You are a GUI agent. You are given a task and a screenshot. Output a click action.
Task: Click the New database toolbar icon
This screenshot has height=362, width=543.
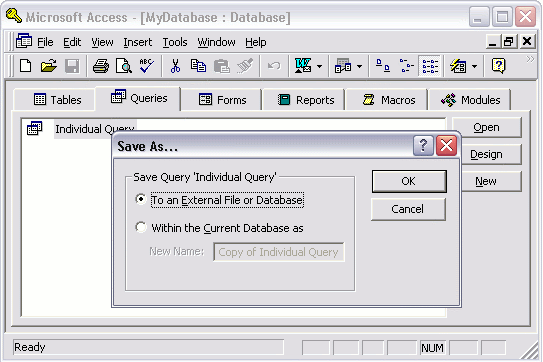point(26,66)
